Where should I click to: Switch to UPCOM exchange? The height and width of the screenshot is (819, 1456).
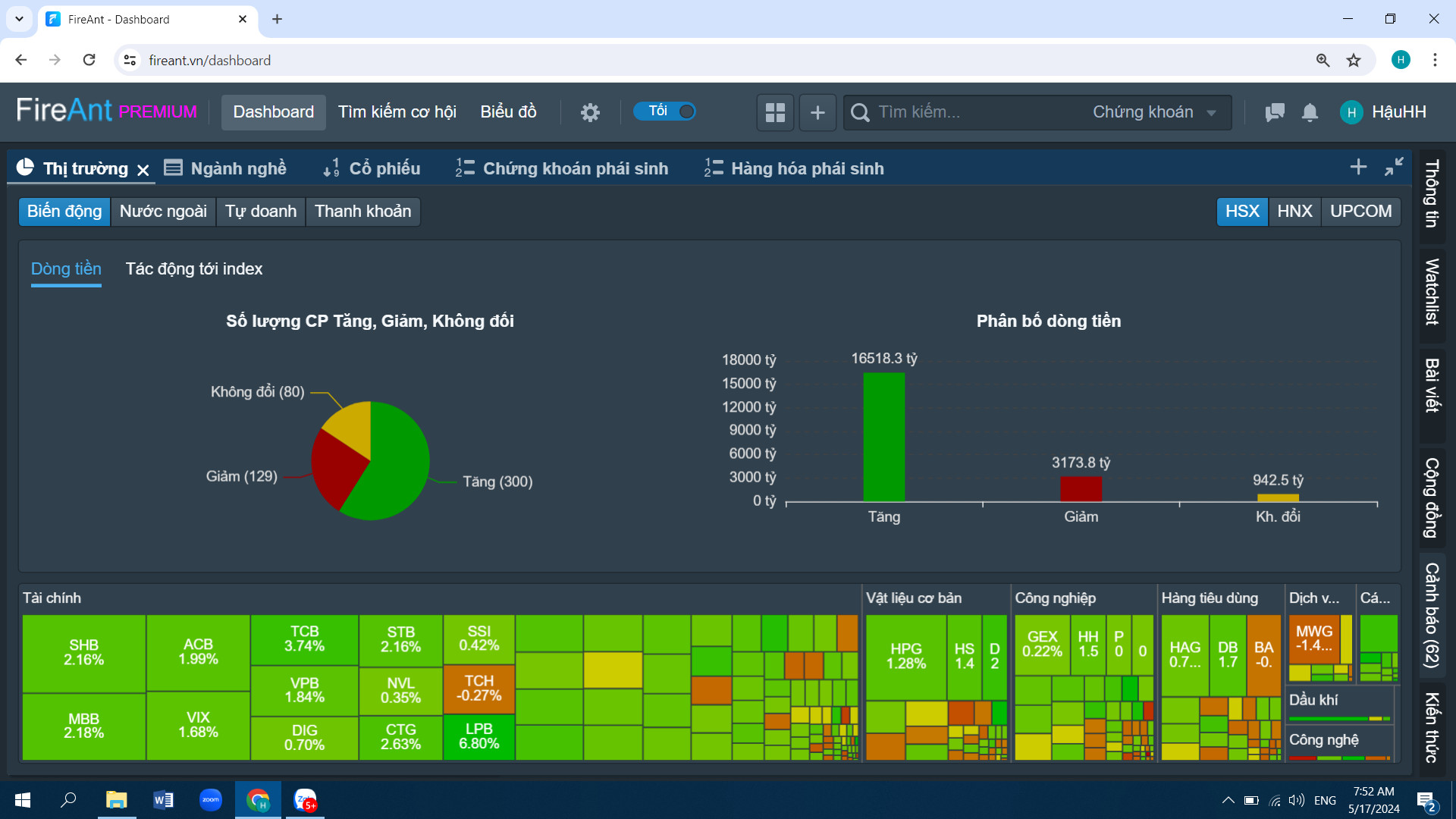pos(1360,212)
